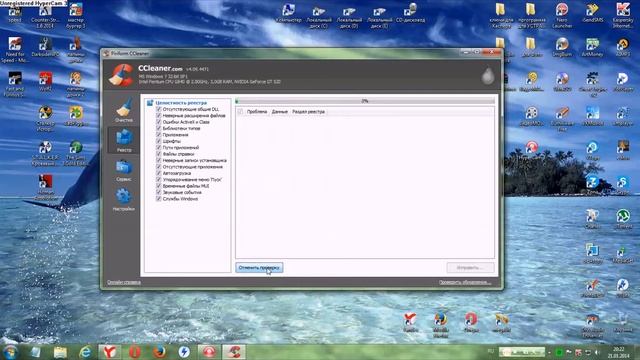Toggle Шрифты checkbox
This screenshot has width=640, height=360.
159,141
